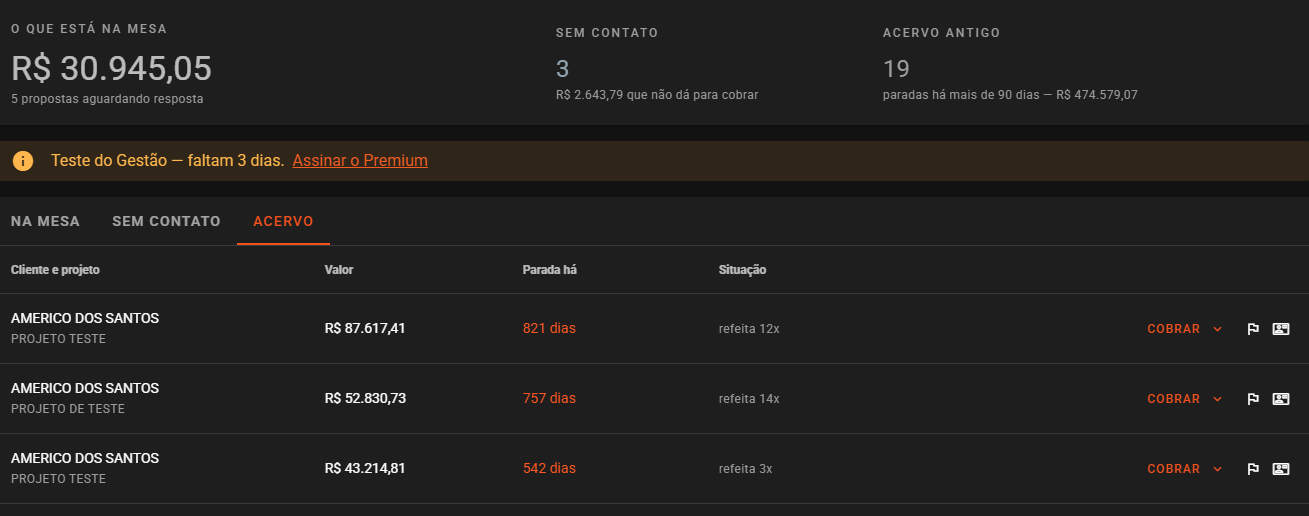The height and width of the screenshot is (516, 1309).
Task: Switch to the SEM CONTATO tab
Action: click(x=166, y=221)
